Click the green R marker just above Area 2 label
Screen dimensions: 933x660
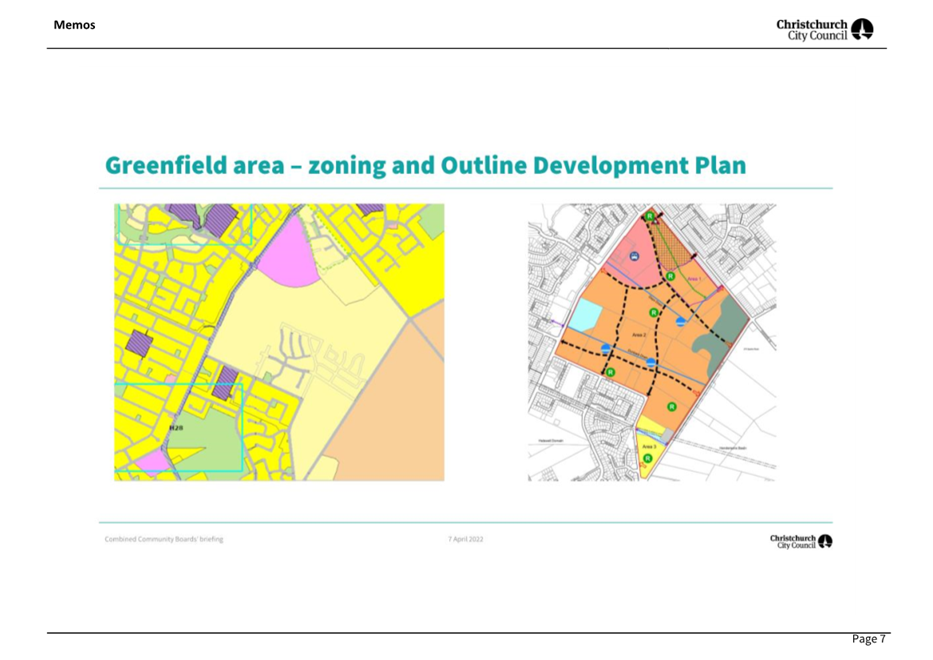653,313
